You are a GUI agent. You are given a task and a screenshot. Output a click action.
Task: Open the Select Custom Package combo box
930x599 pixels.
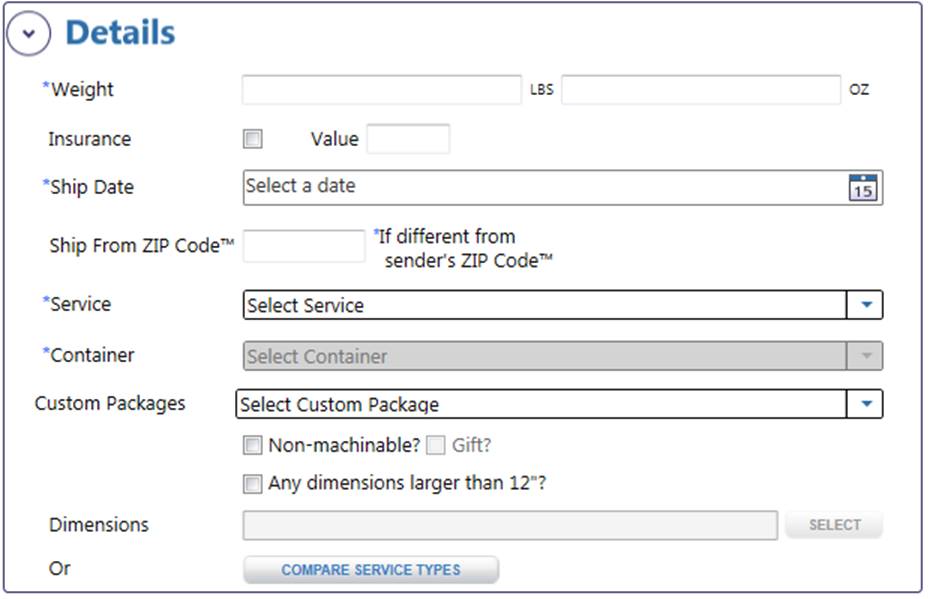click(559, 404)
